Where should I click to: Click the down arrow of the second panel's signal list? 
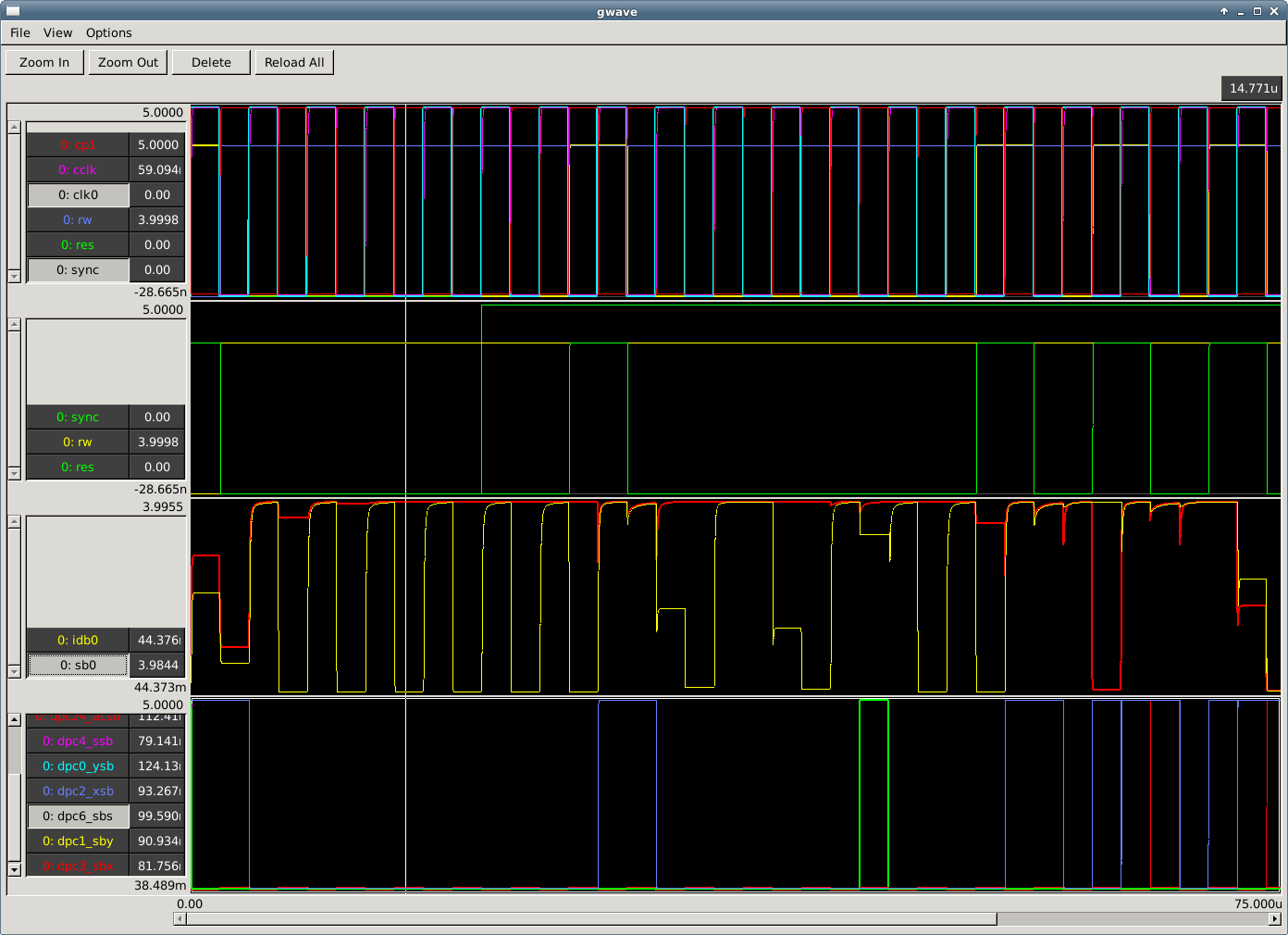pos(14,473)
